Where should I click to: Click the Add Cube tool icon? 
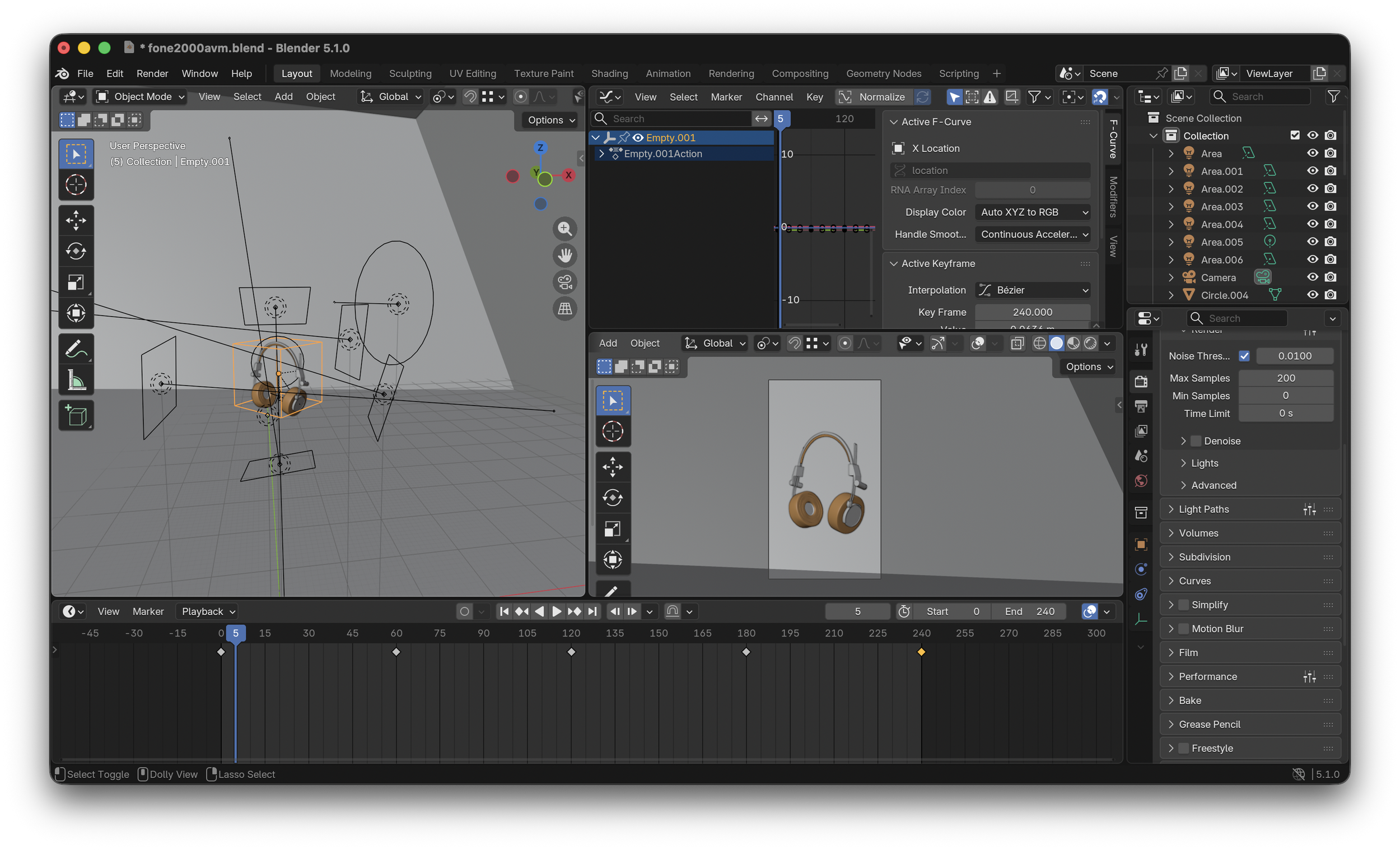pyautogui.click(x=76, y=416)
